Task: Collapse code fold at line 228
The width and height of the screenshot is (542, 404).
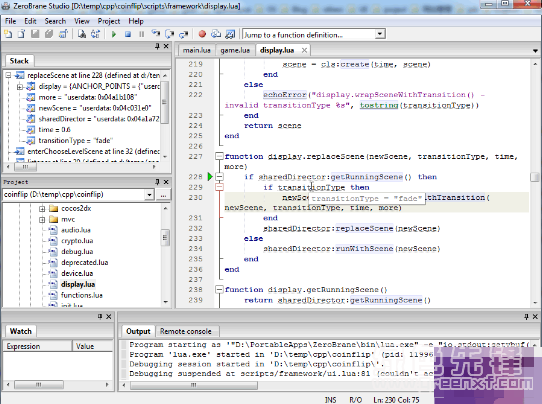Action: coord(219,177)
